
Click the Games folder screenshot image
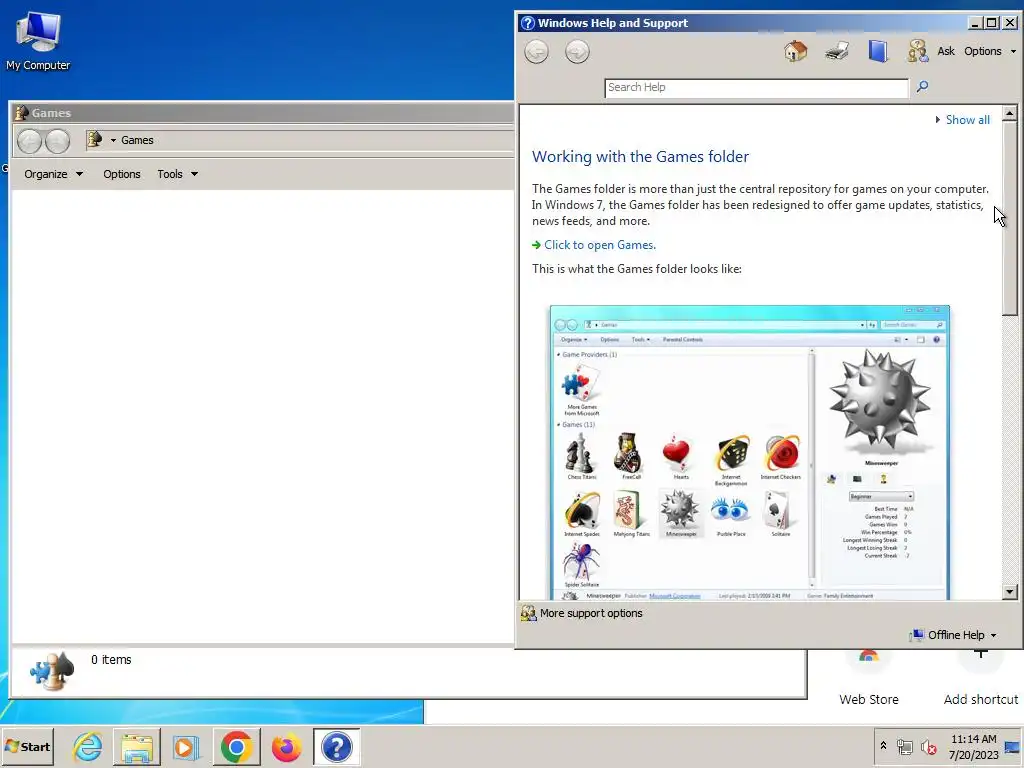tap(750, 452)
